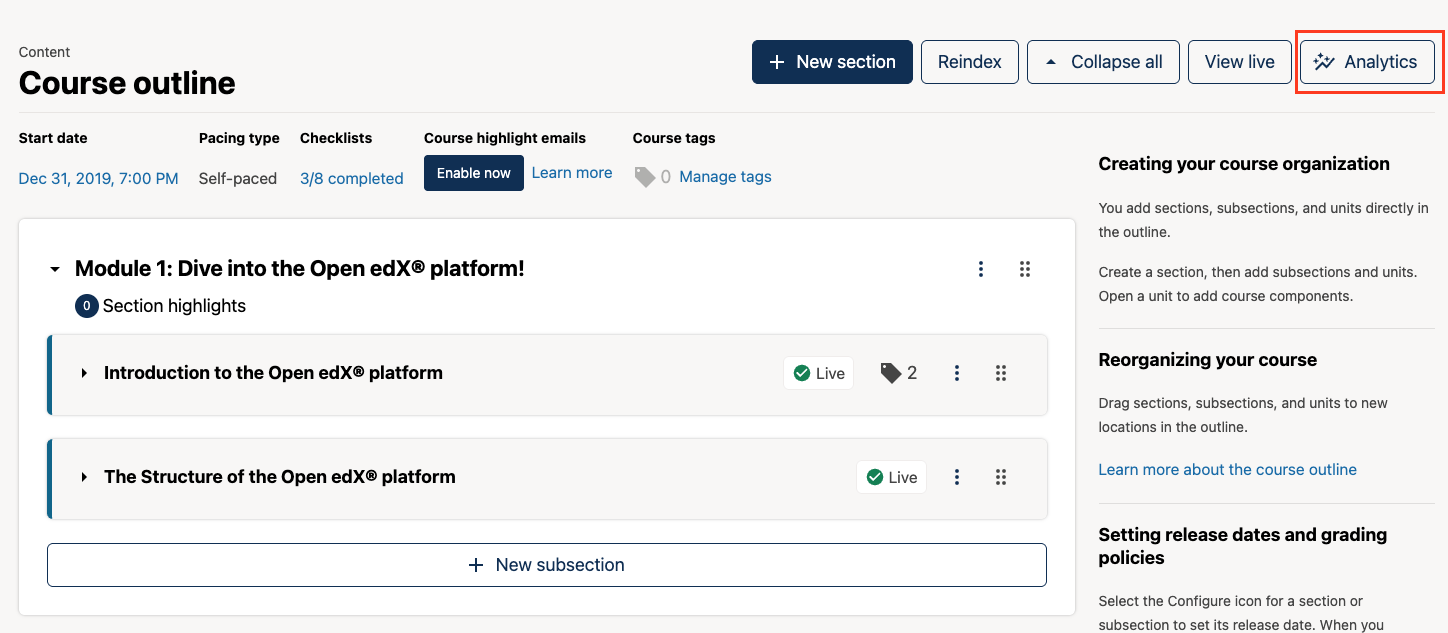This screenshot has height=633, width=1448.
Task: Open the three-dot menu on The Structure subsection
Action: point(957,477)
